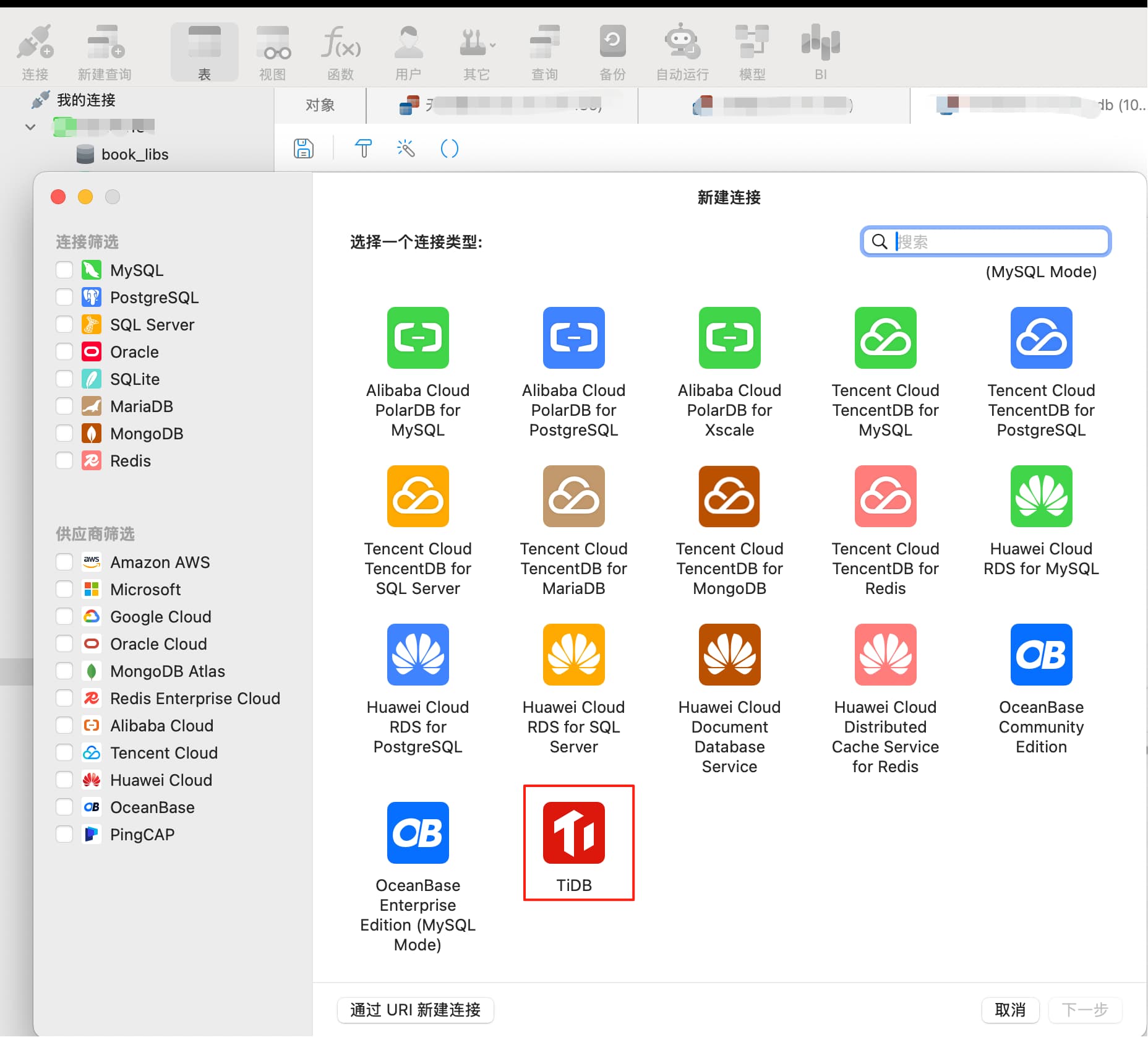Check the PostgreSQL filter checkbox
1148x1037 pixels.
click(x=64, y=297)
